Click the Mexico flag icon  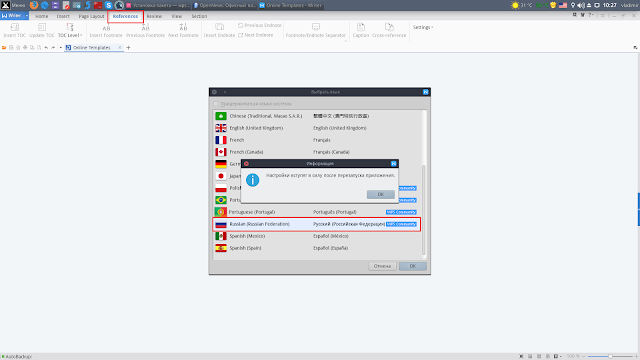[x=221, y=236]
